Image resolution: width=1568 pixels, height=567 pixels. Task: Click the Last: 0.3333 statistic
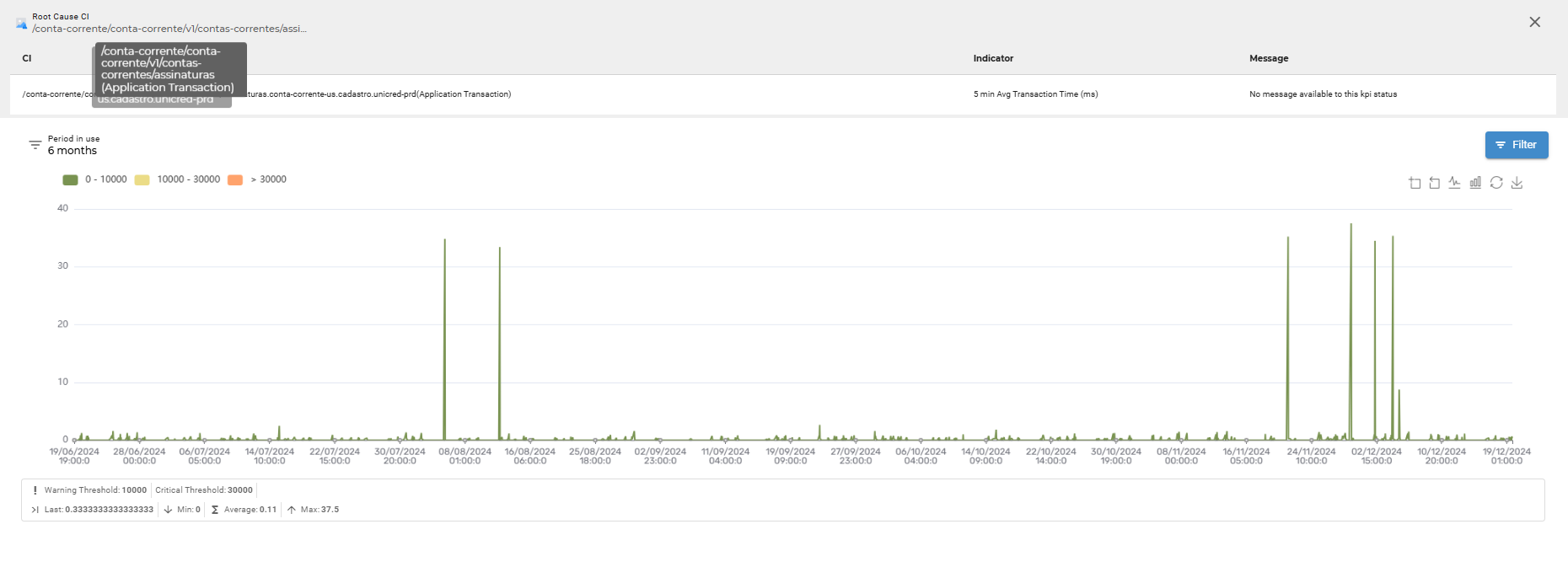pyautogui.click(x=93, y=510)
